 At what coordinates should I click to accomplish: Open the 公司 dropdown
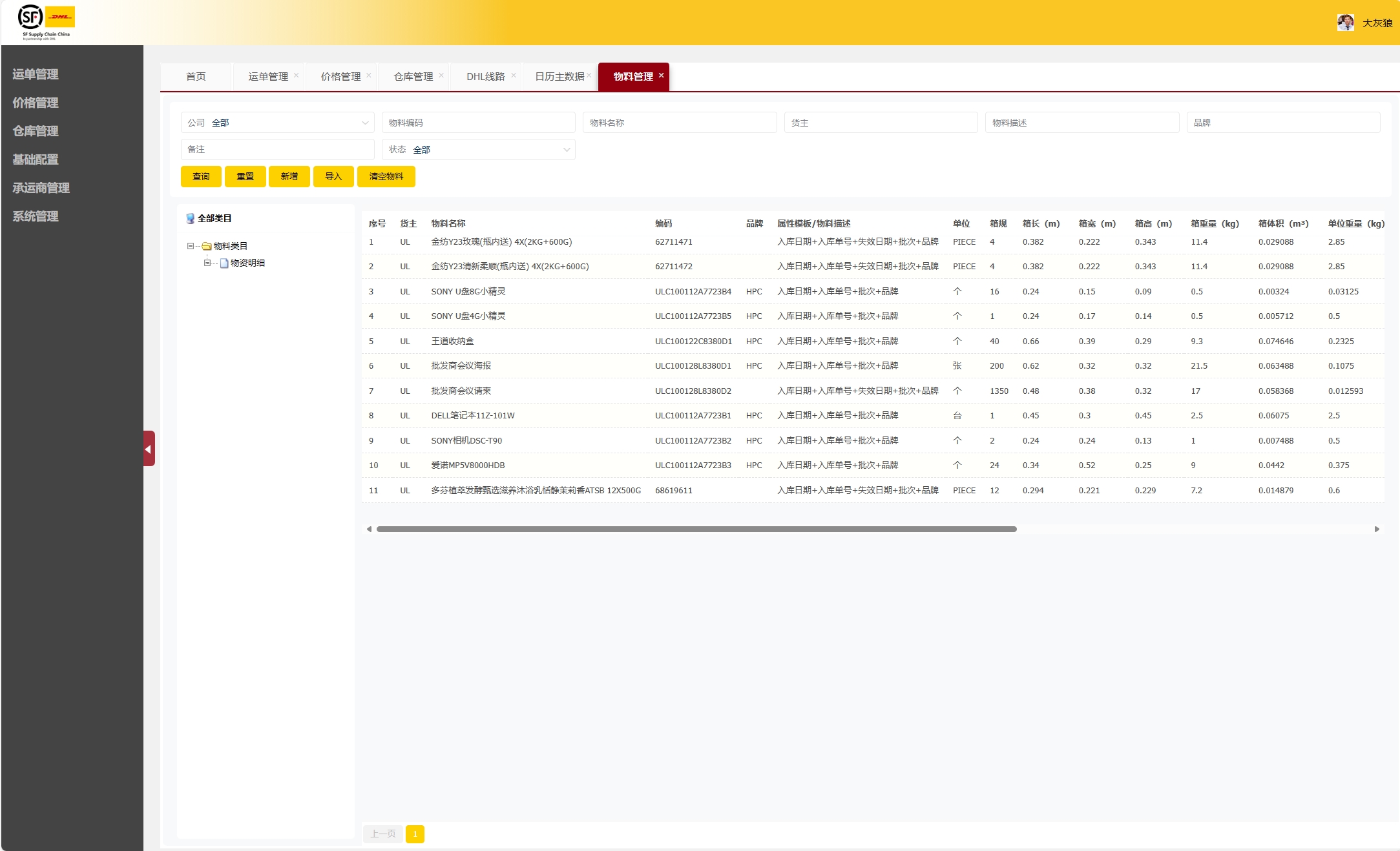point(278,123)
